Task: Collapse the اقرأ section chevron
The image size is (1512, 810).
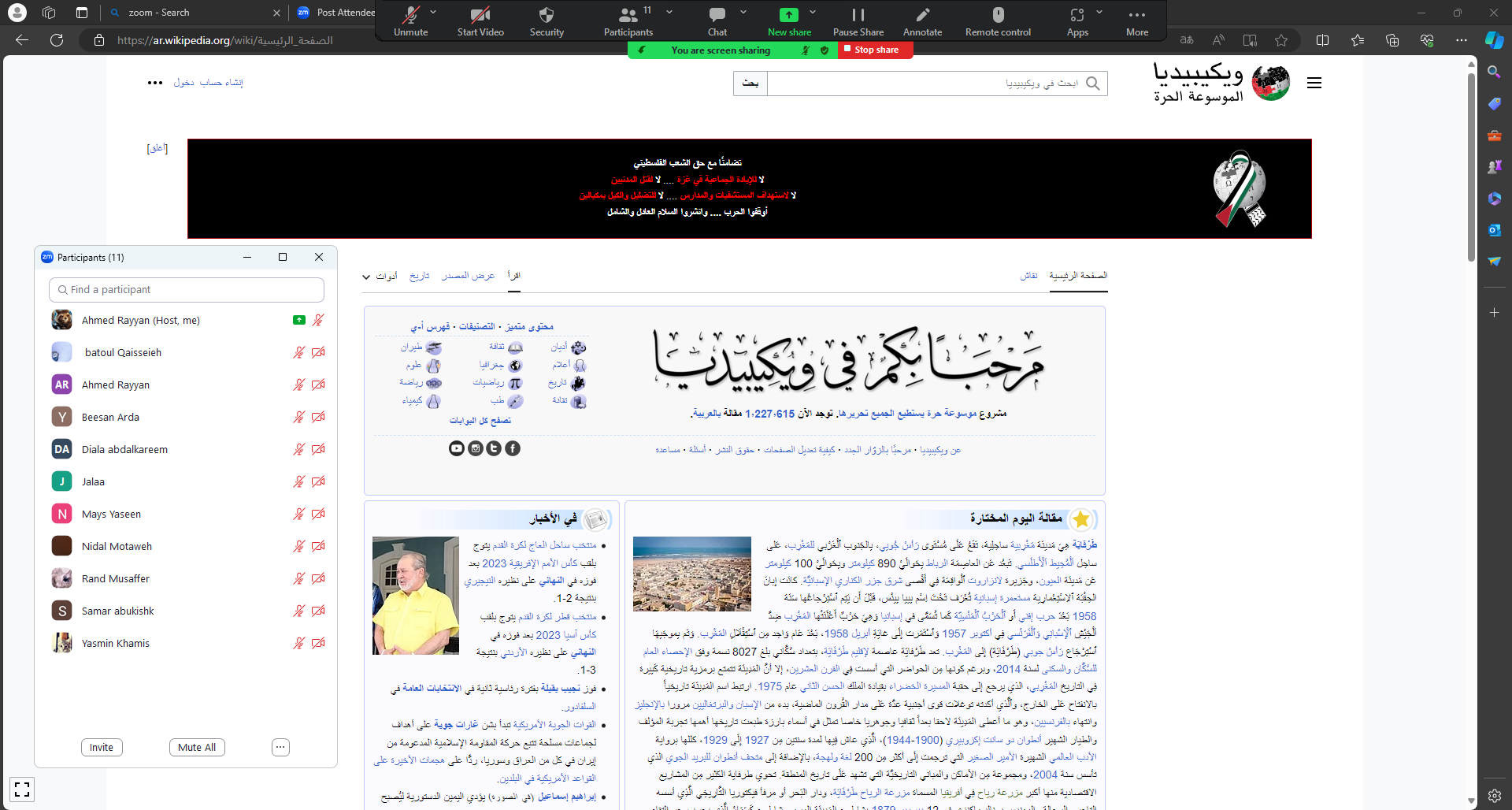Action: click(365, 277)
